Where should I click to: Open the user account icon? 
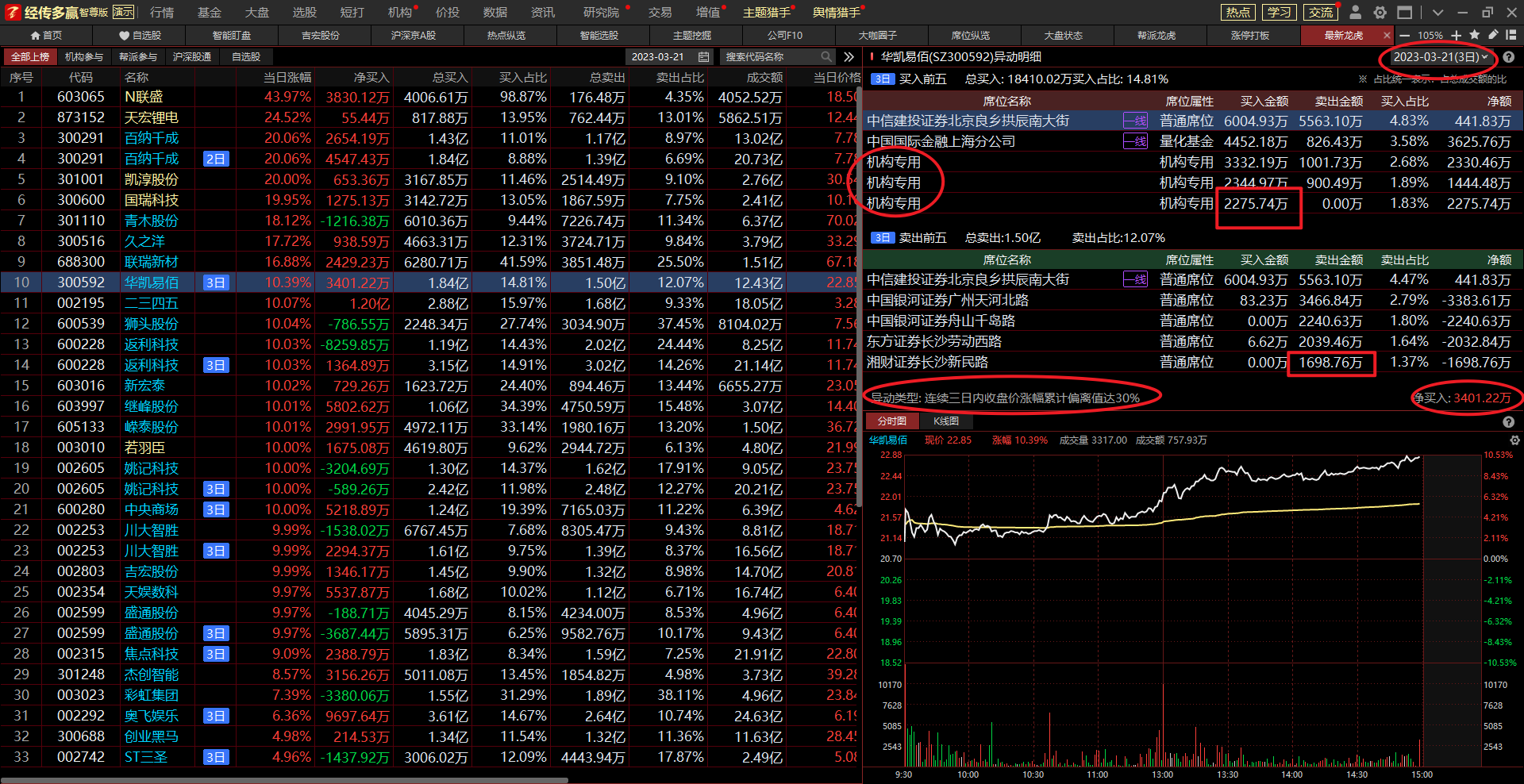coord(1356,12)
